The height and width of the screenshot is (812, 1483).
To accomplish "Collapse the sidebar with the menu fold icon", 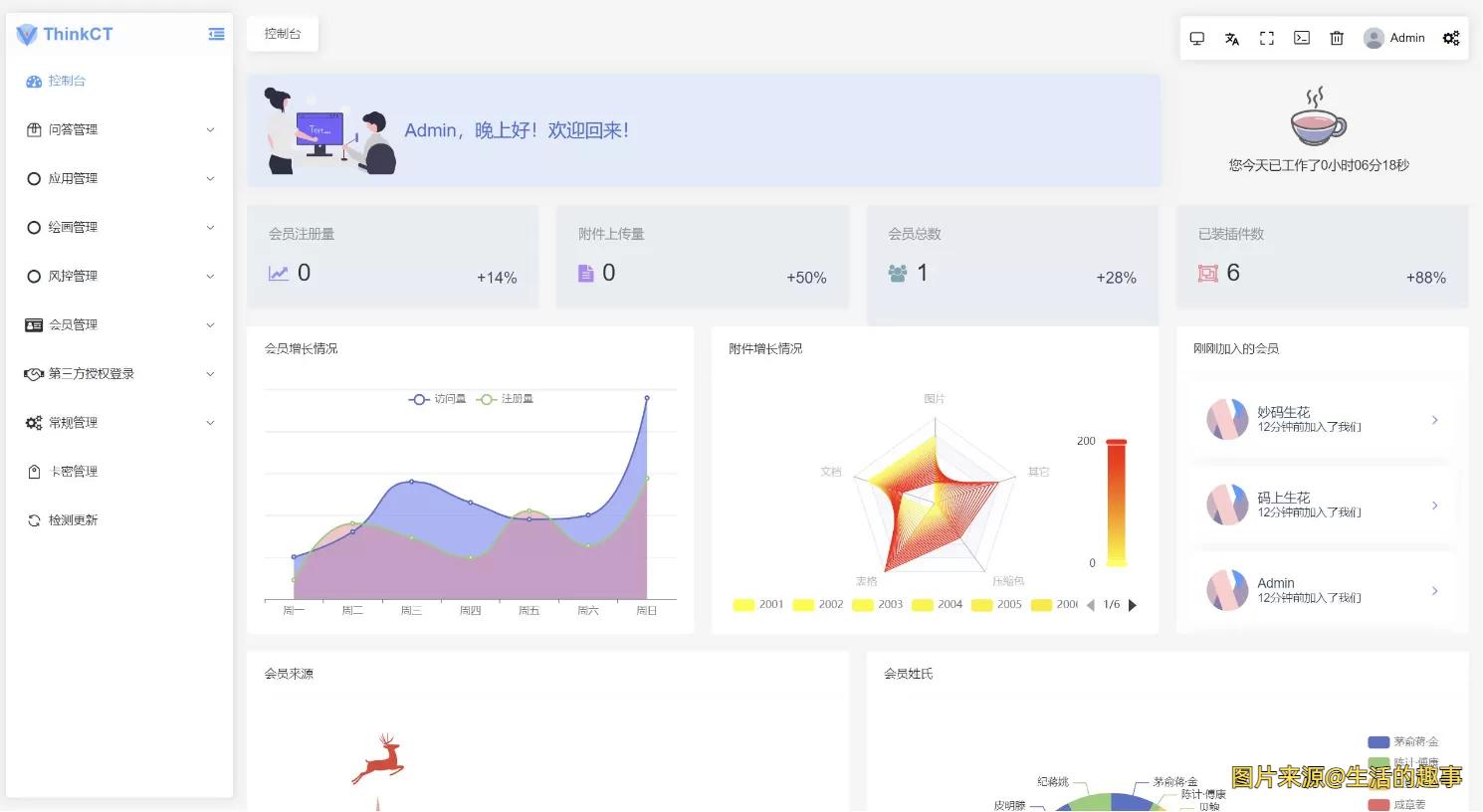I will 216,34.
